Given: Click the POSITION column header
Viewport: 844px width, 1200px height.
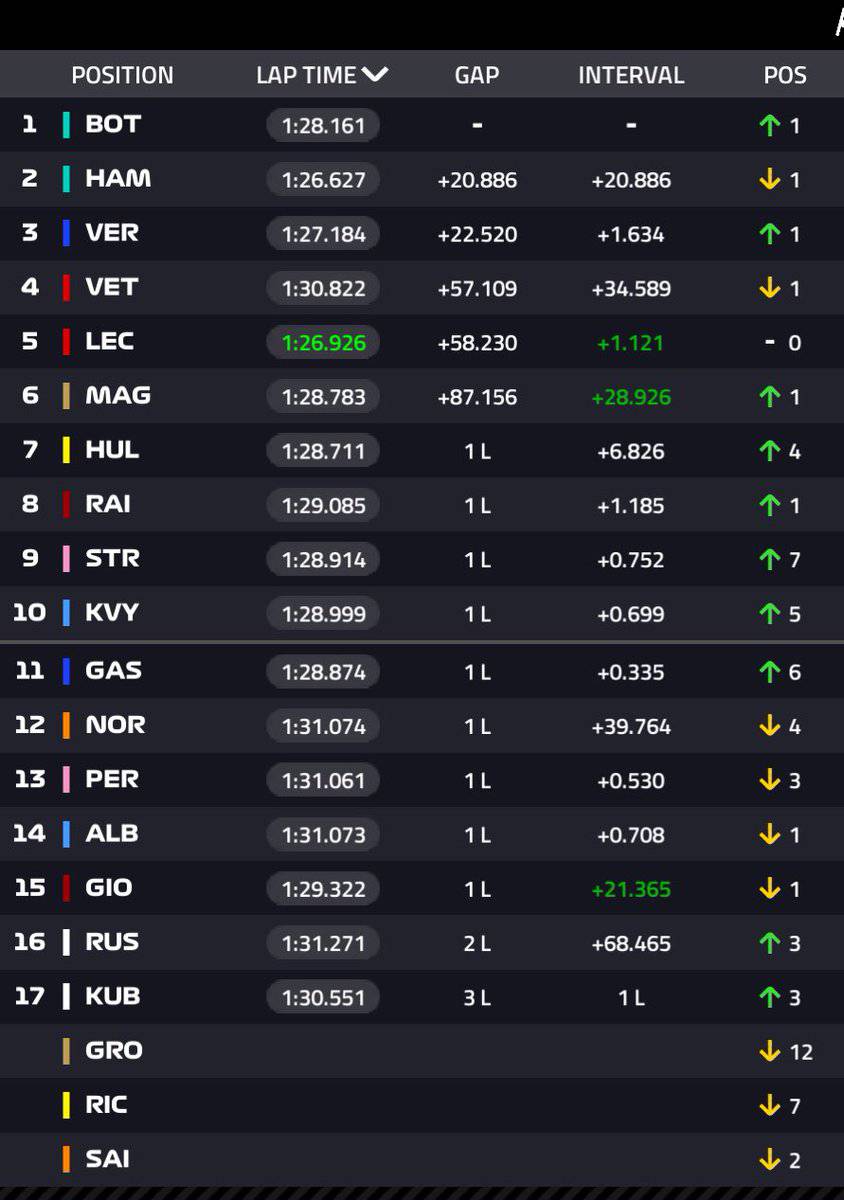Looking at the screenshot, I should (122, 75).
